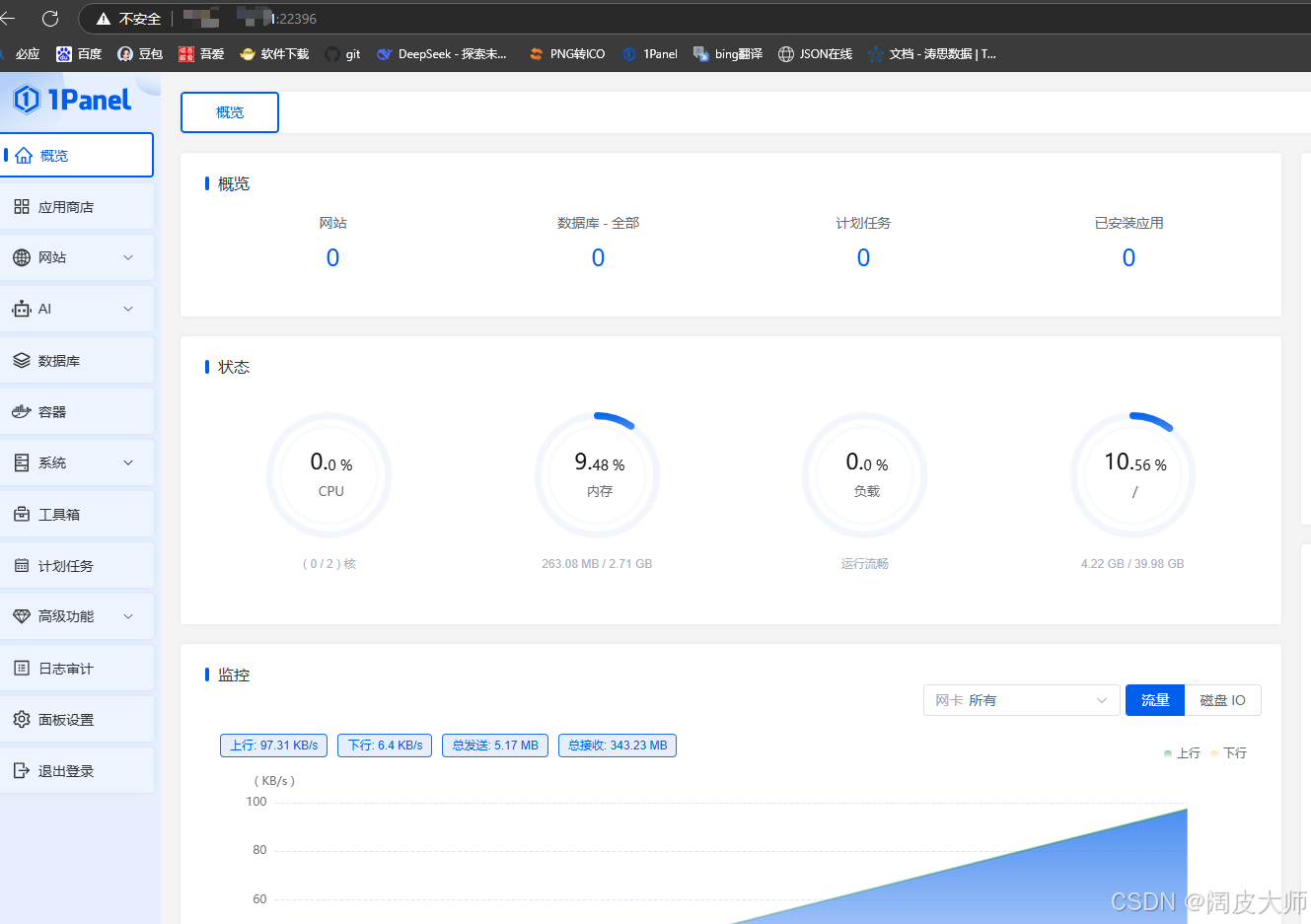Screen dimensions: 1311x924
Task: Toggle the 下行 legend series
Action: pyautogui.click(x=1228, y=752)
